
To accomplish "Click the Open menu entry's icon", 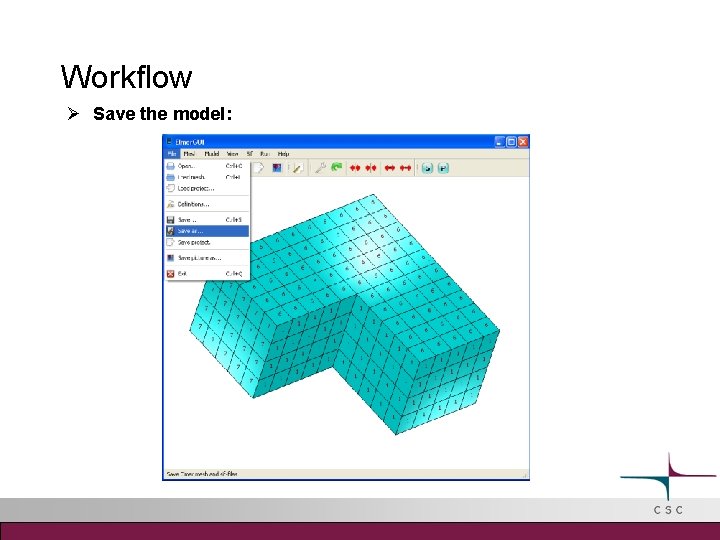I will coord(170,166).
